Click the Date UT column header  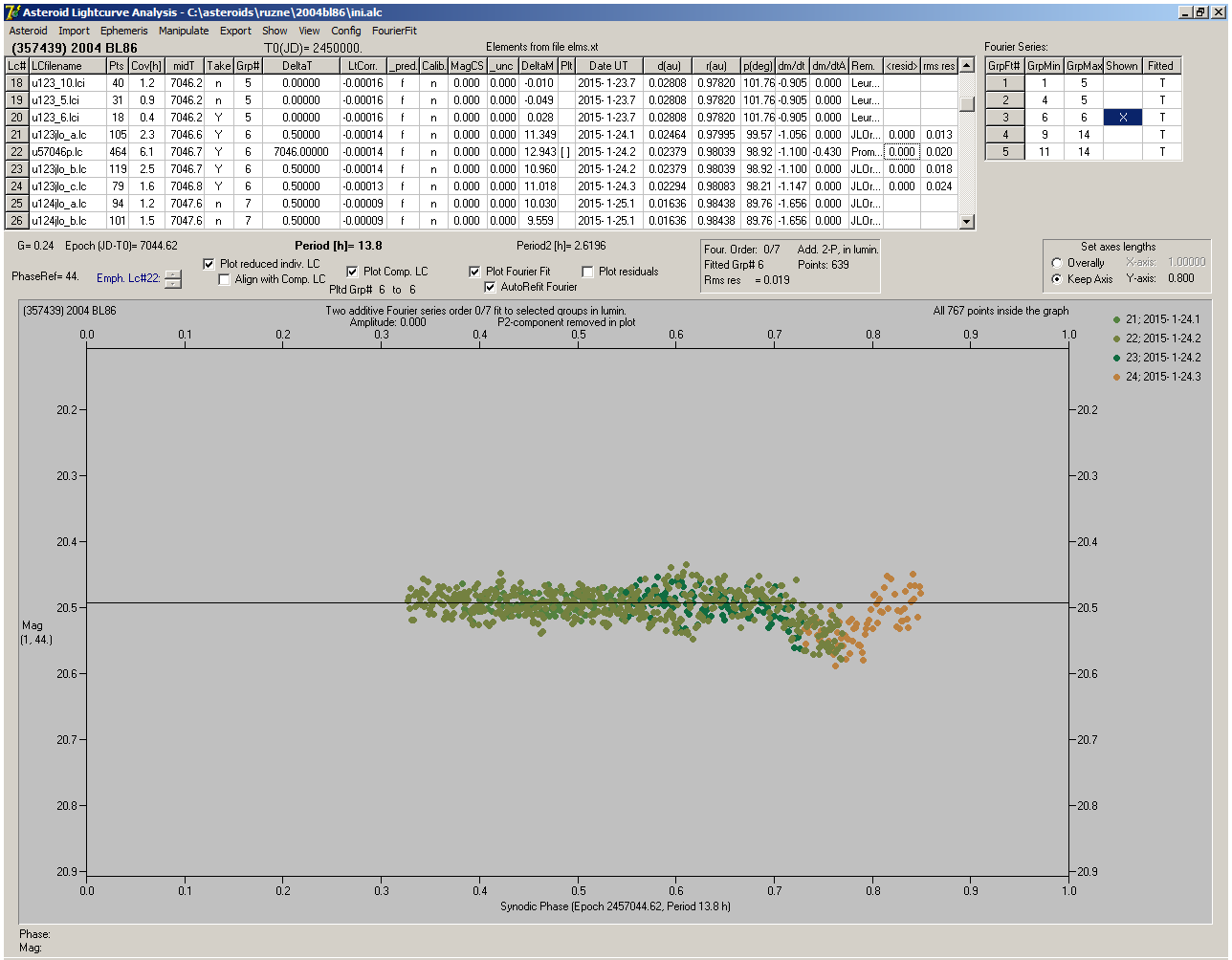[x=608, y=66]
